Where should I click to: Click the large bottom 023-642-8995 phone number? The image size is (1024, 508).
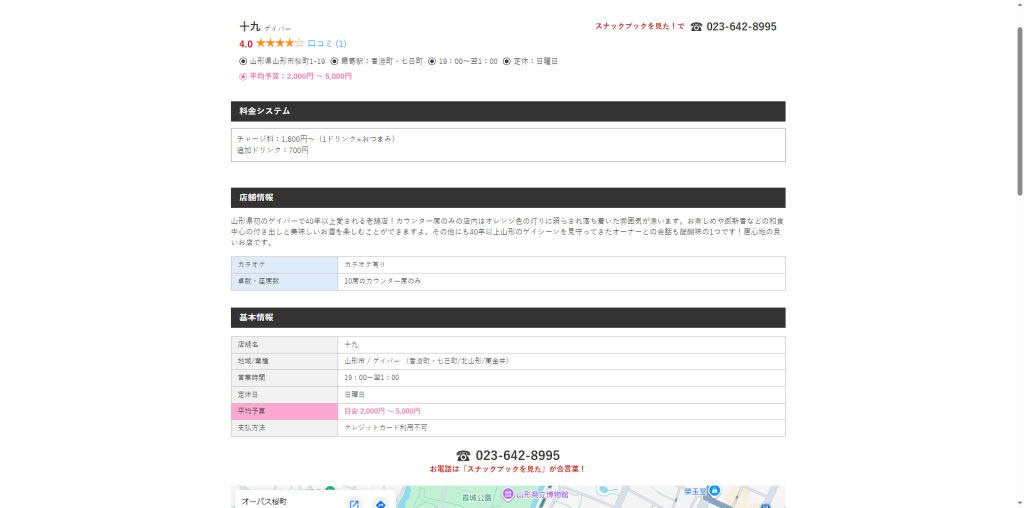[517, 456]
